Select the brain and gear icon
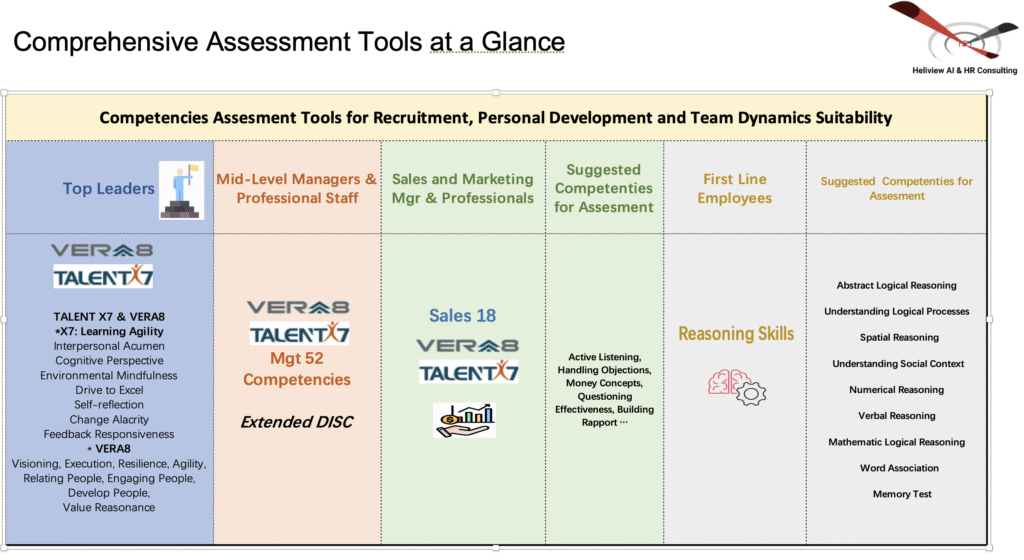This screenshot has width=1024, height=560. click(x=736, y=386)
